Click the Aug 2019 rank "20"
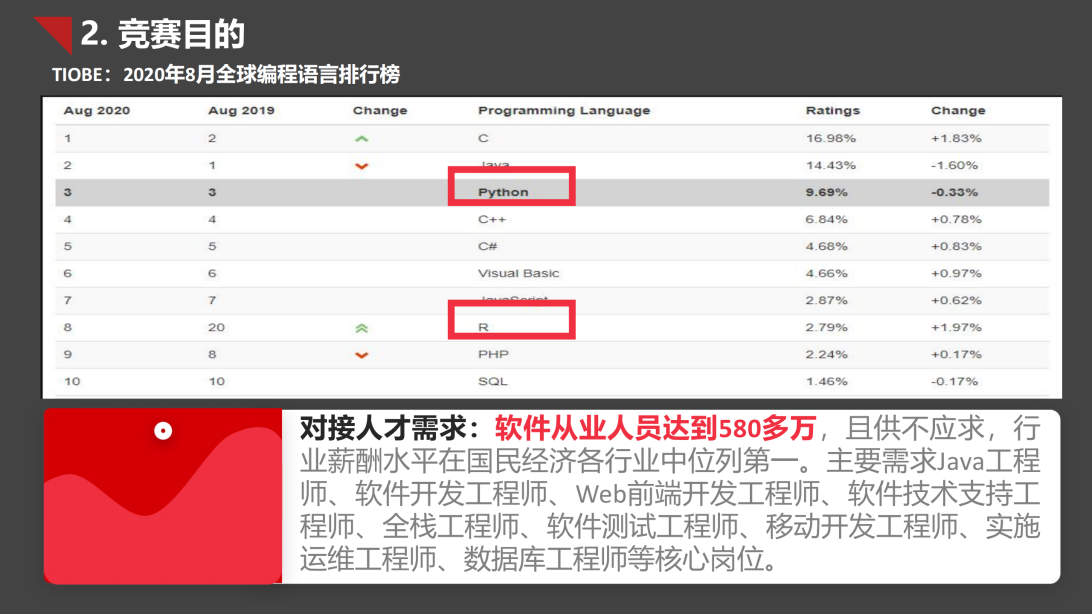 (217, 327)
